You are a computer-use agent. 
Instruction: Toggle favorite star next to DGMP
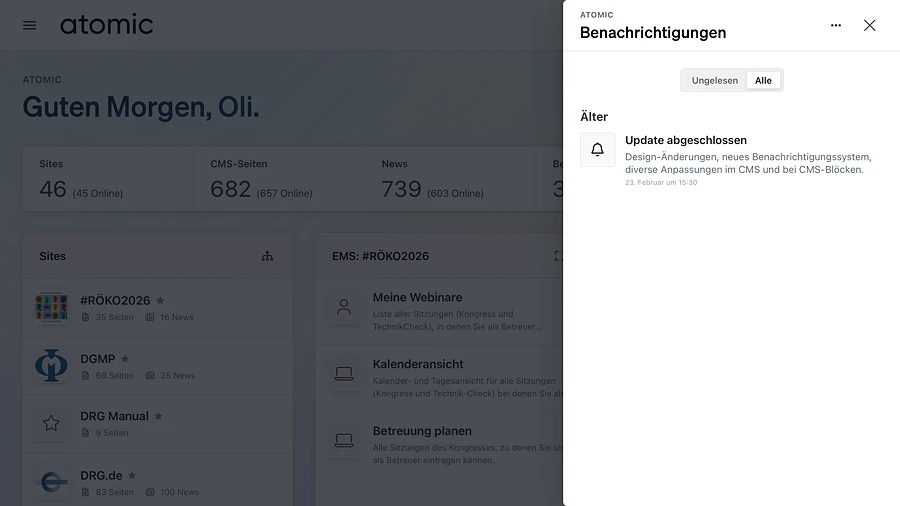pyautogui.click(x=125, y=359)
